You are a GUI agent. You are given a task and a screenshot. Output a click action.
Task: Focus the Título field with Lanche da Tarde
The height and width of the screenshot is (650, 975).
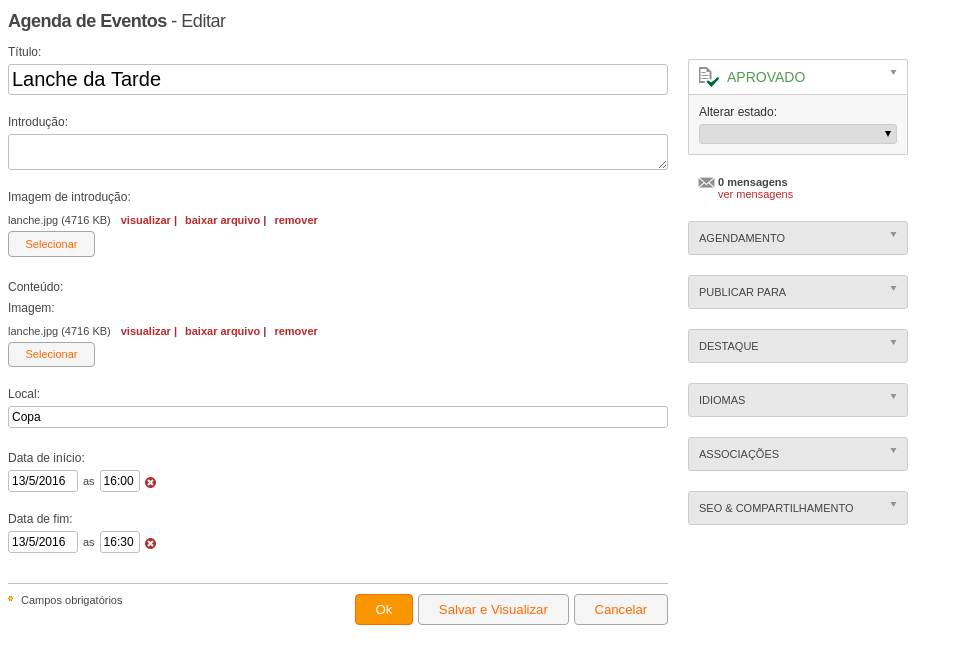(338, 80)
